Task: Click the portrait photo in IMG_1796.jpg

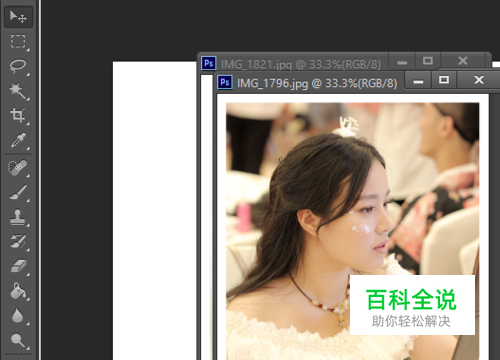Action: tap(352, 231)
